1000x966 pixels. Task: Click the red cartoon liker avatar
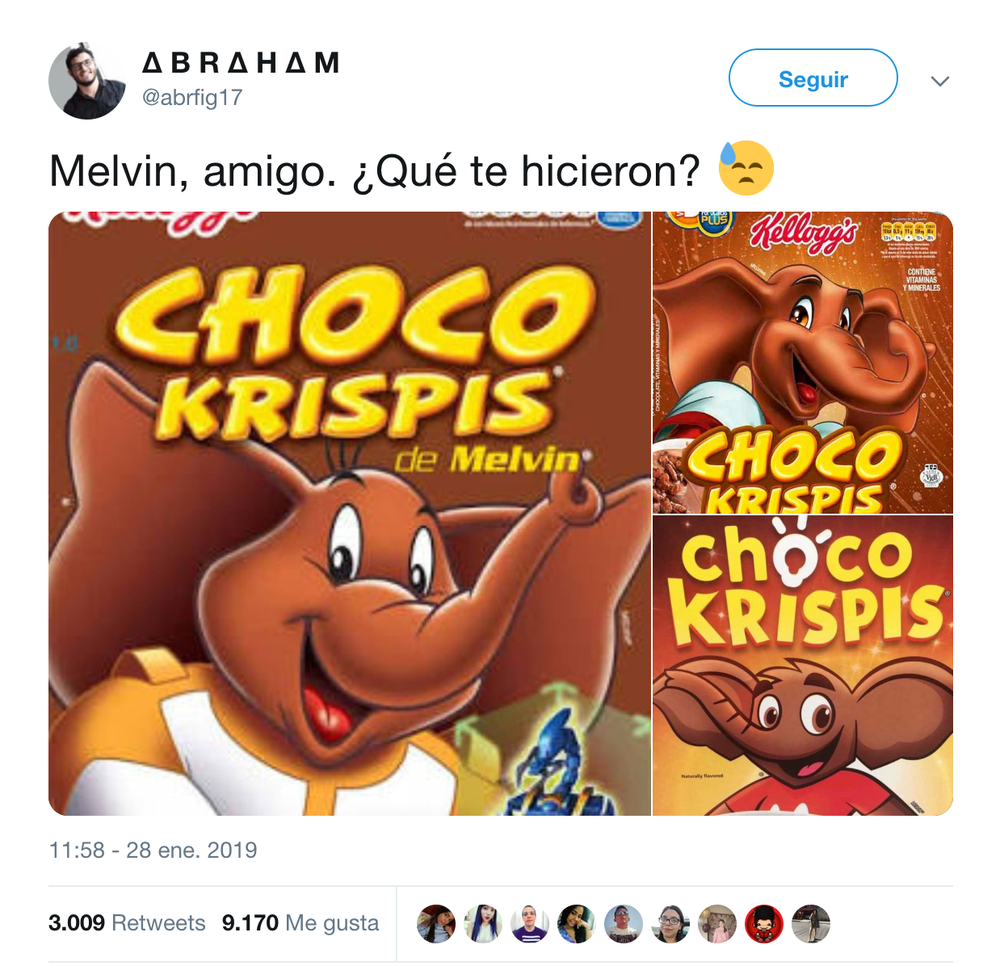[x=764, y=923]
